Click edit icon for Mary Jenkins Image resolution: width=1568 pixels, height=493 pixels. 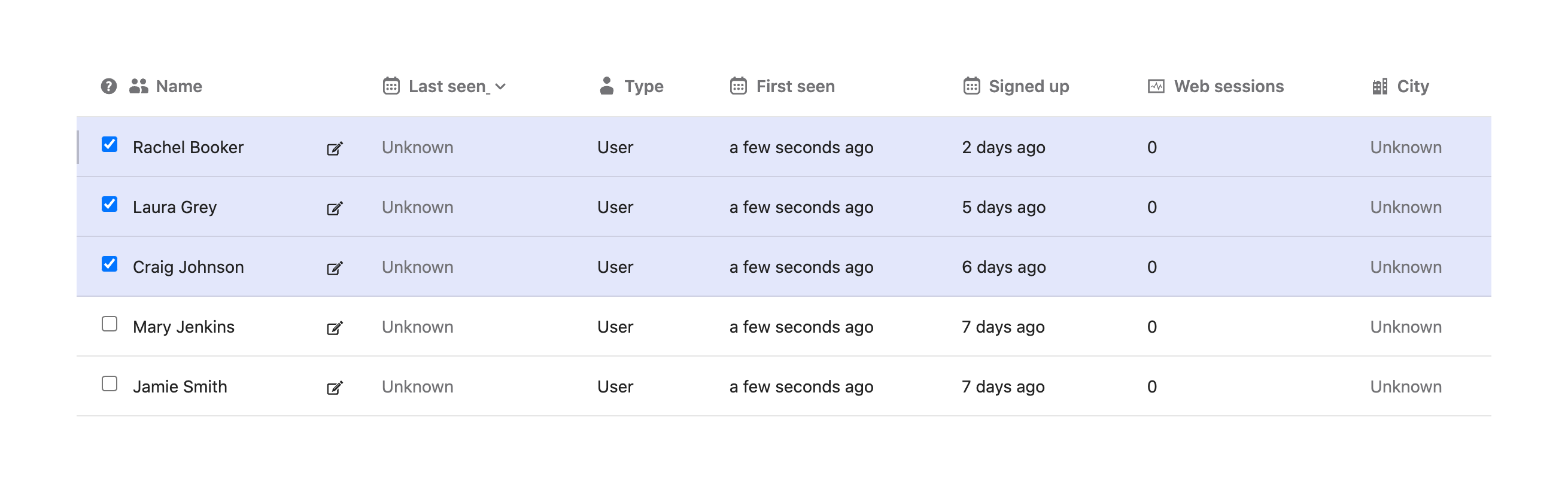(335, 328)
